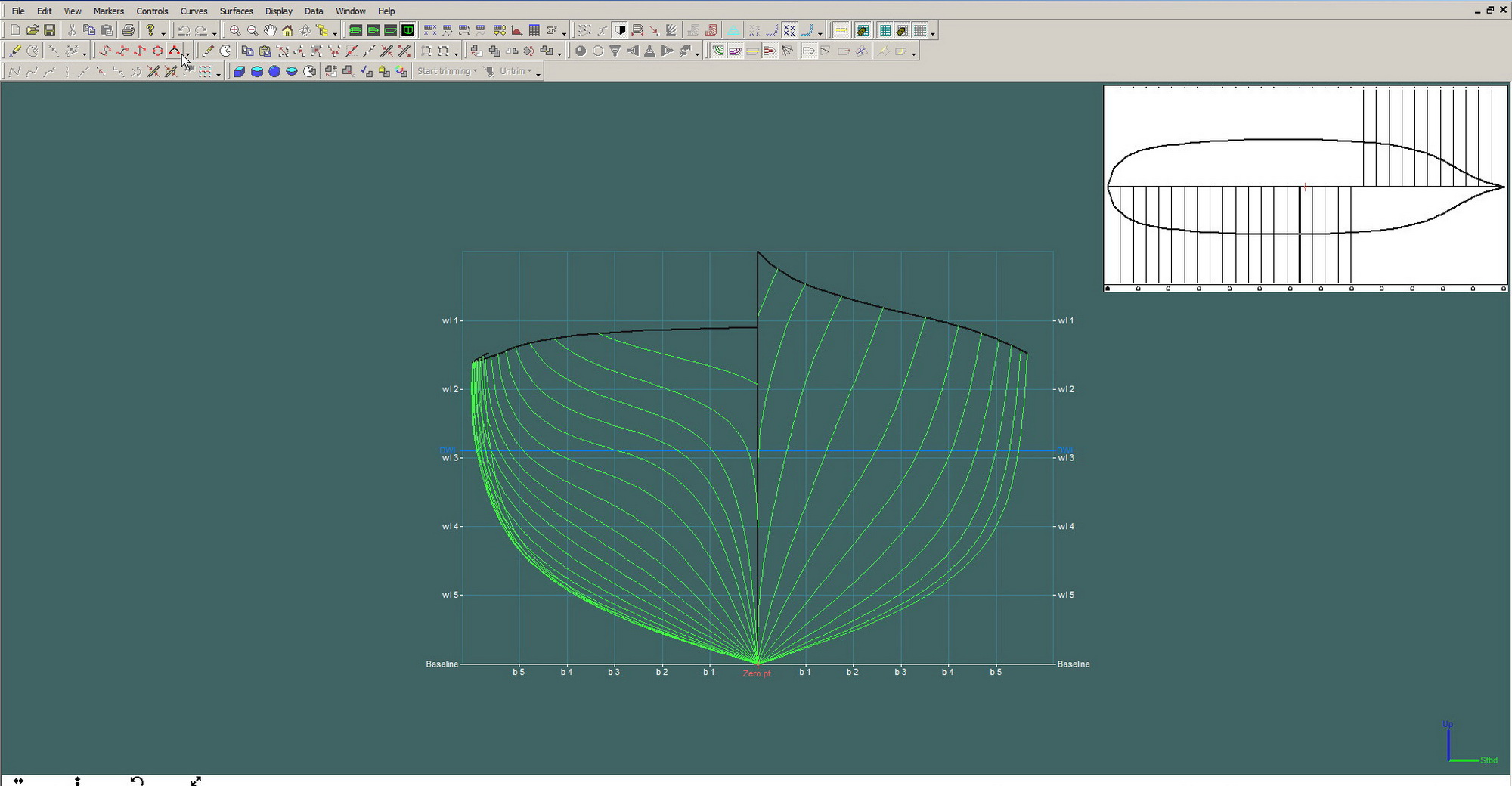Click the red circle curve tool
The height and width of the screenshot is (786, 1512).
coord(157,51)
